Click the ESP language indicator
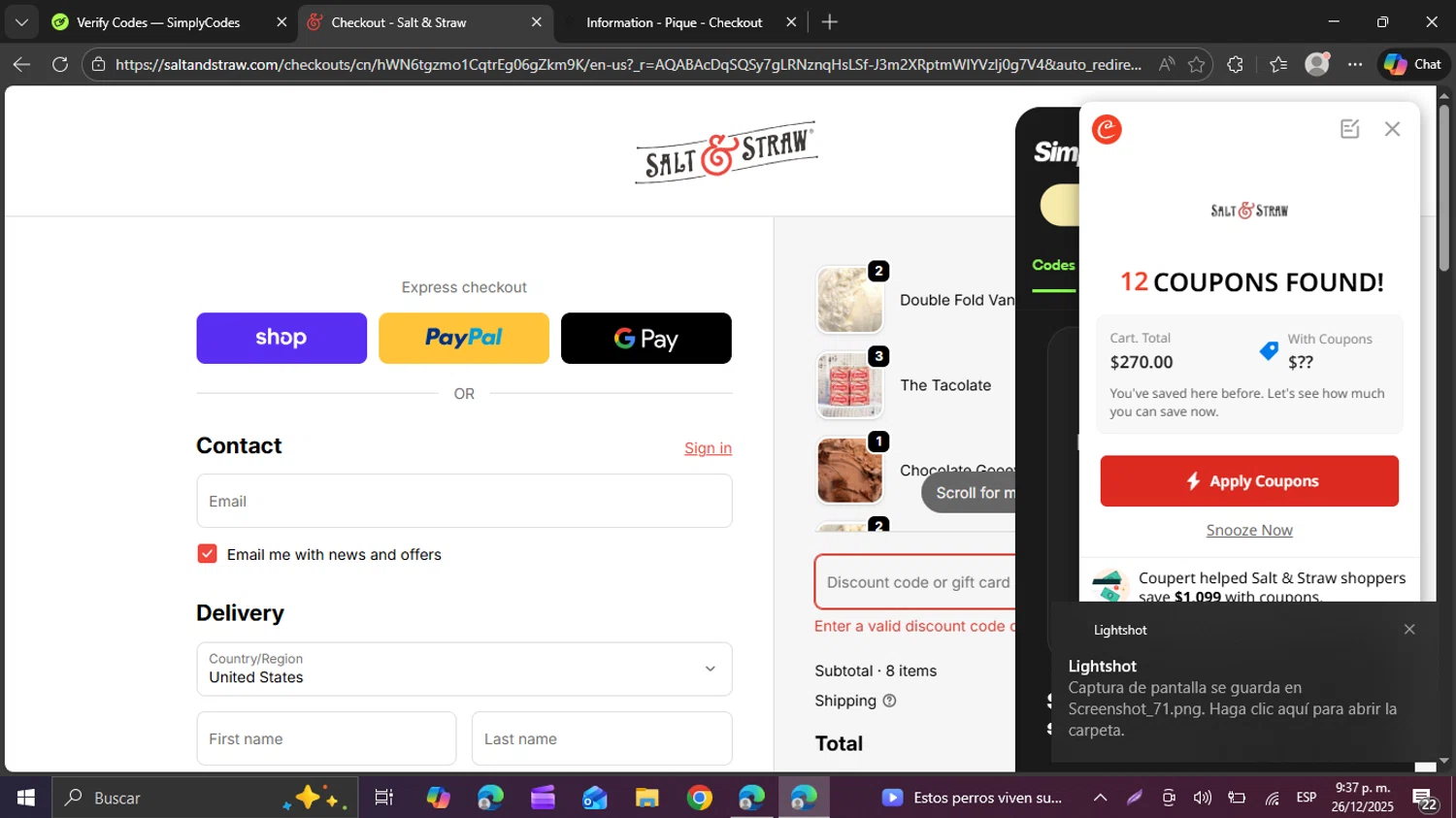The image size is (1456, 818). [1307, 798]
